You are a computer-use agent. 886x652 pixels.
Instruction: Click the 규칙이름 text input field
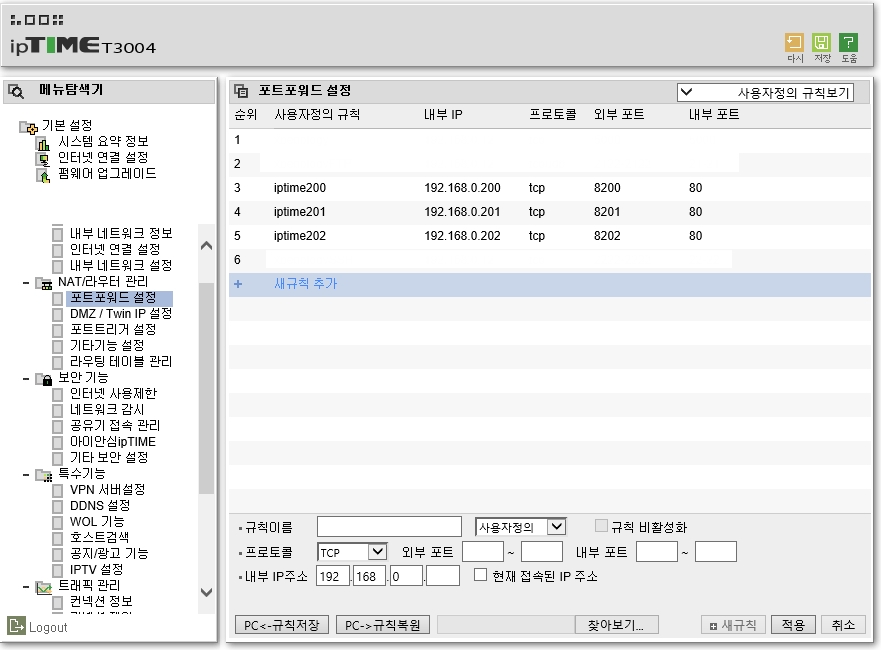tap(389, 527)
